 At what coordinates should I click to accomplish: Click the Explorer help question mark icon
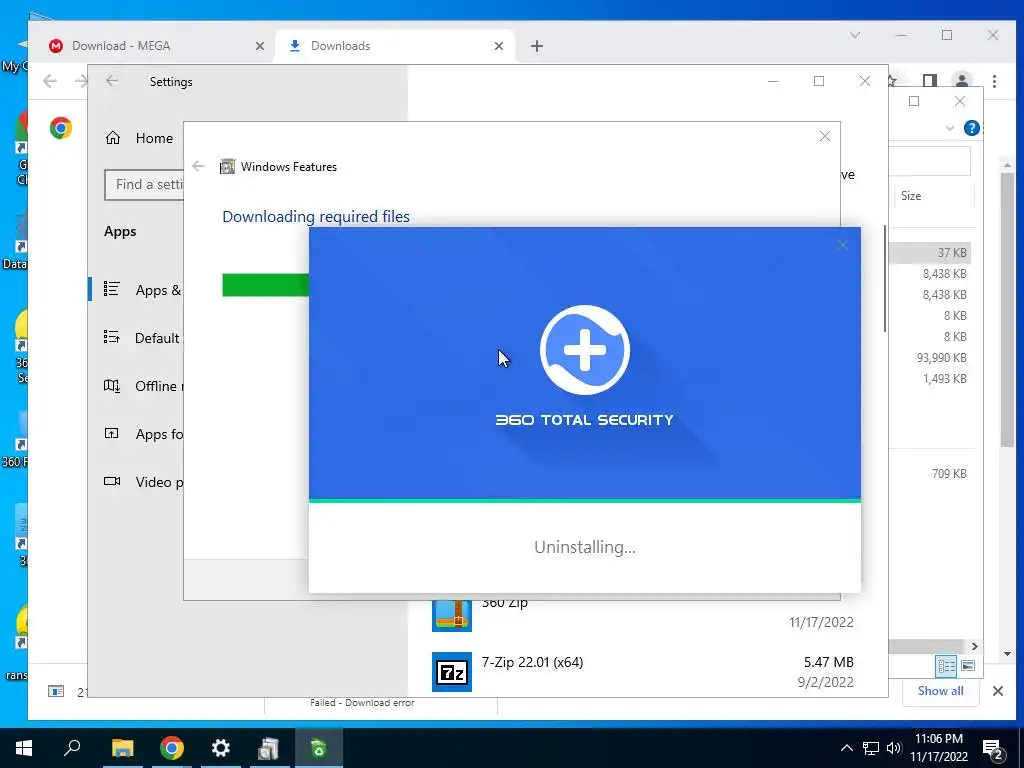[x=972, y=128]
